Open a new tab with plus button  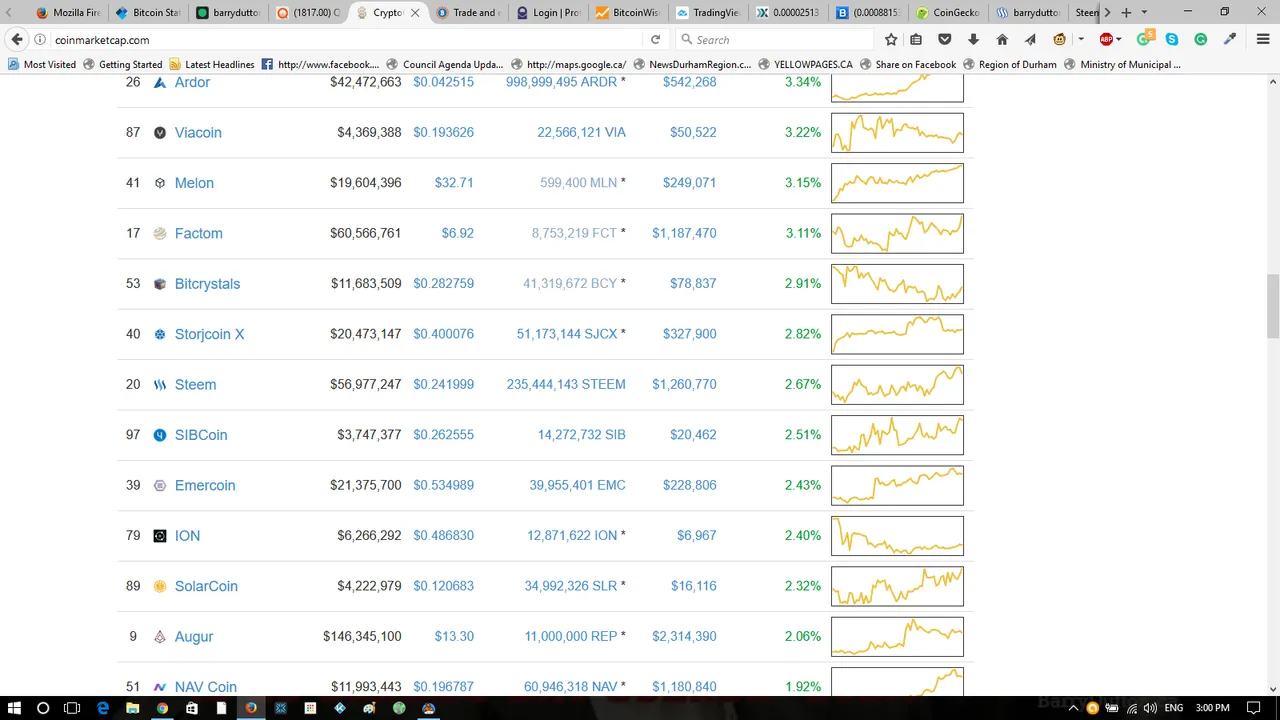point(1126,13)
